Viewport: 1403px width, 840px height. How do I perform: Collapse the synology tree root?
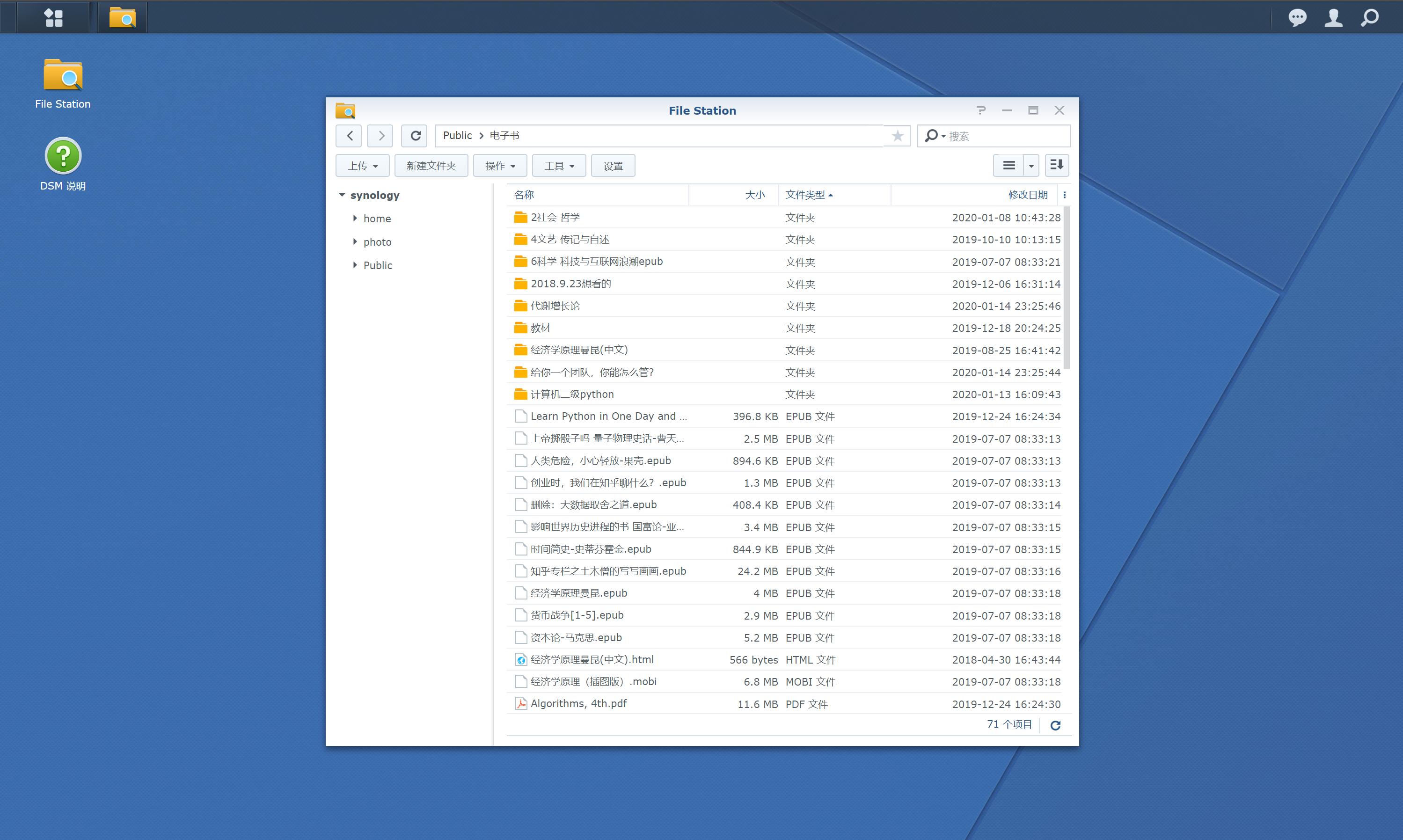(342, 195)
